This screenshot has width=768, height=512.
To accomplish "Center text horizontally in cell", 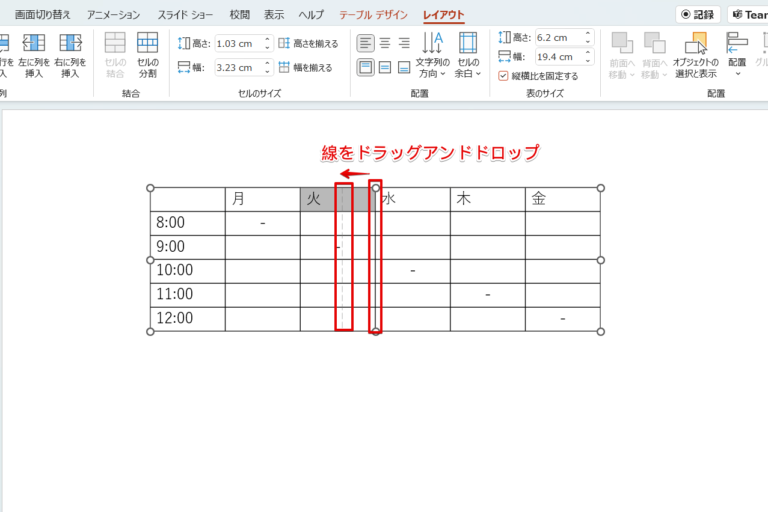I will tap(385, 43).
